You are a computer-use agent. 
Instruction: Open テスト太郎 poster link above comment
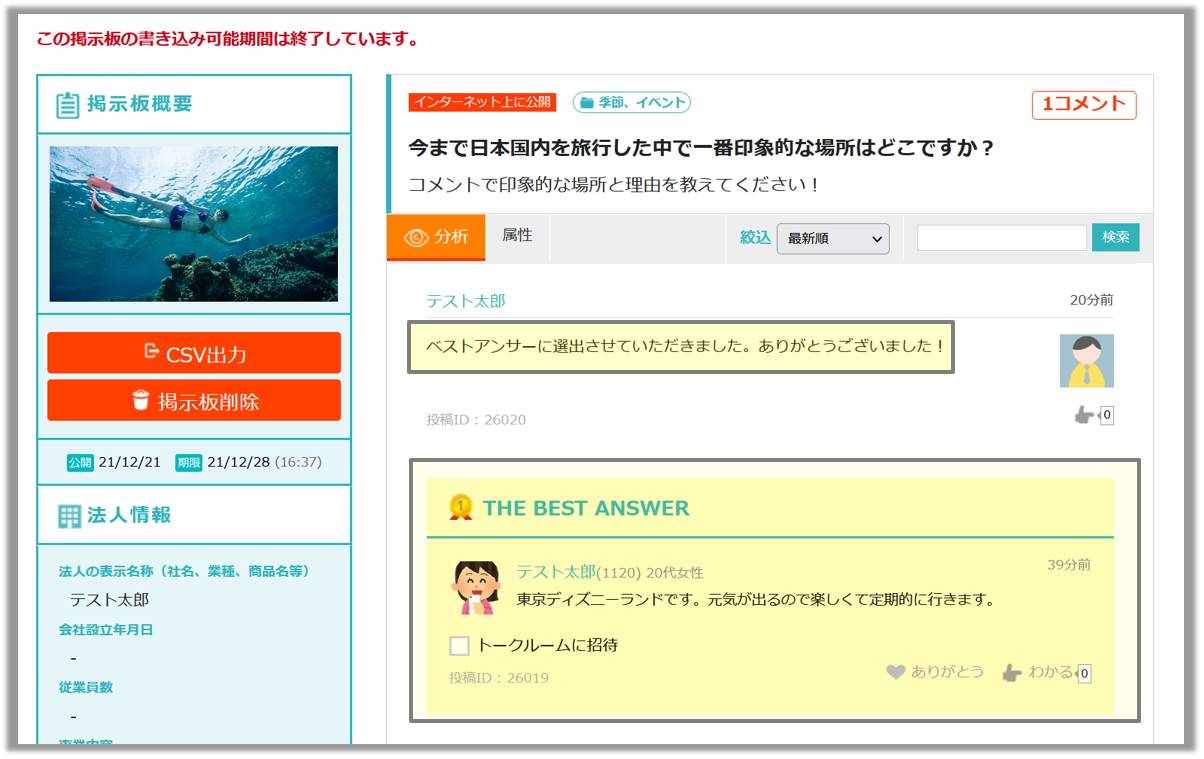coord(466,300)
